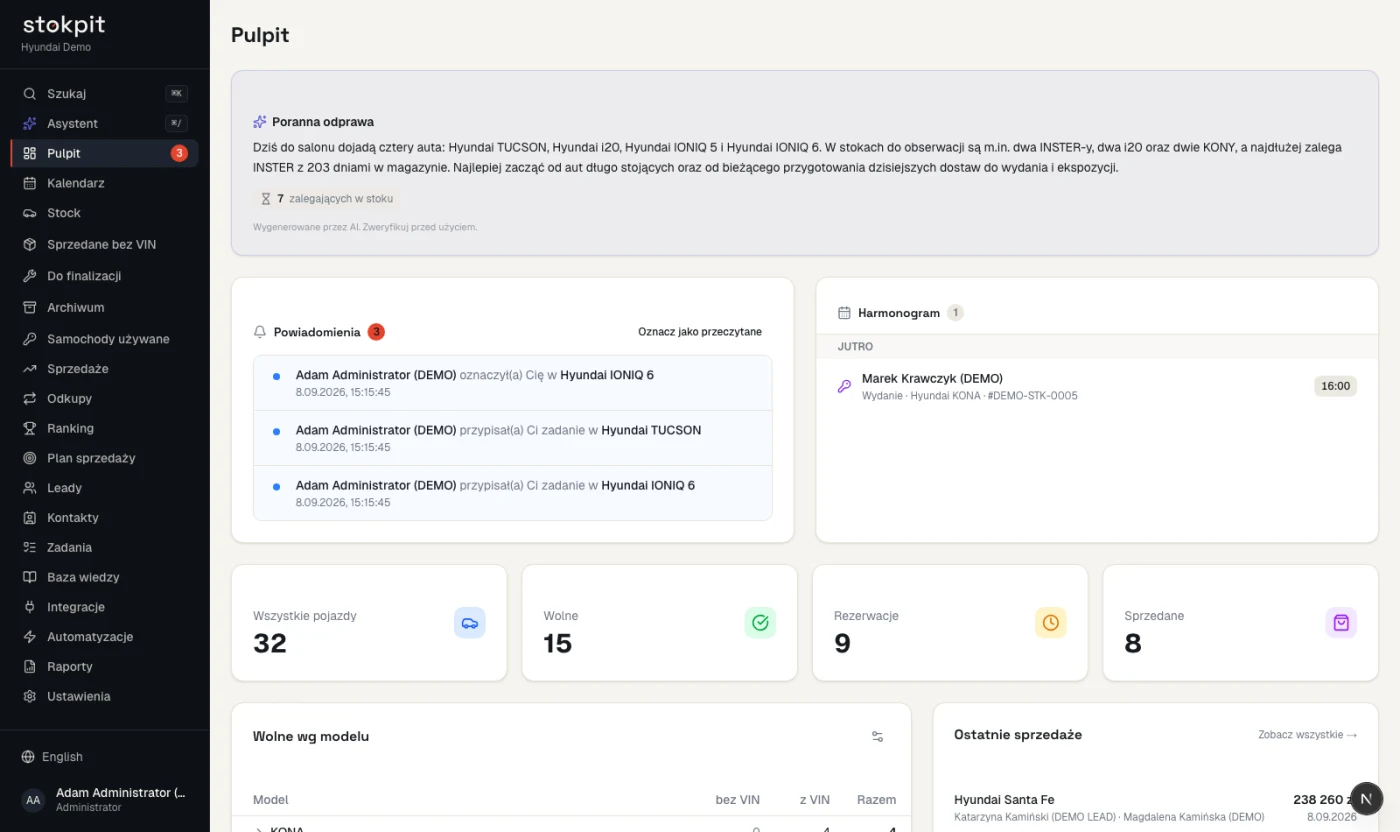
Task: Open the Hyundai Santa Fe sale entry
Action: (x=1155, y=808)
